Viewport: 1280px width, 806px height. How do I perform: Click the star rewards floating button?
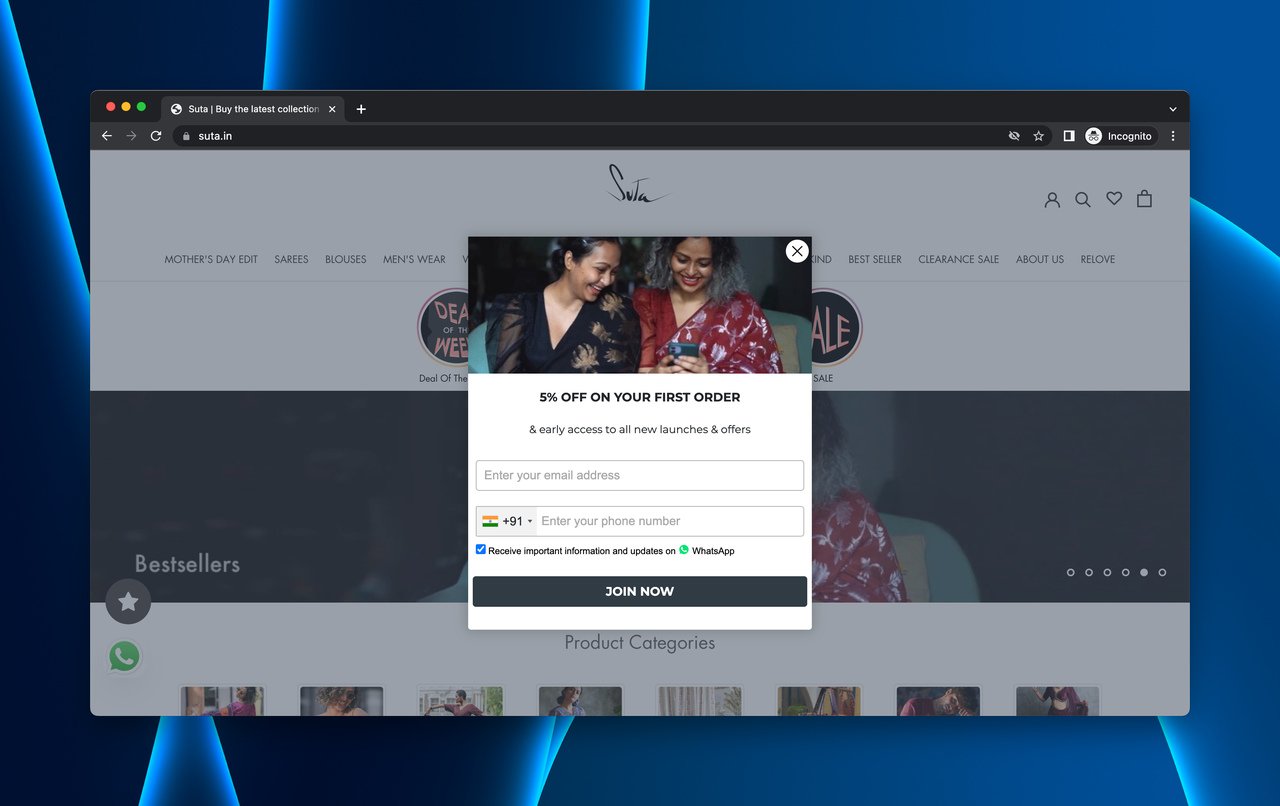pyautogui.click(x=128, y=601)
